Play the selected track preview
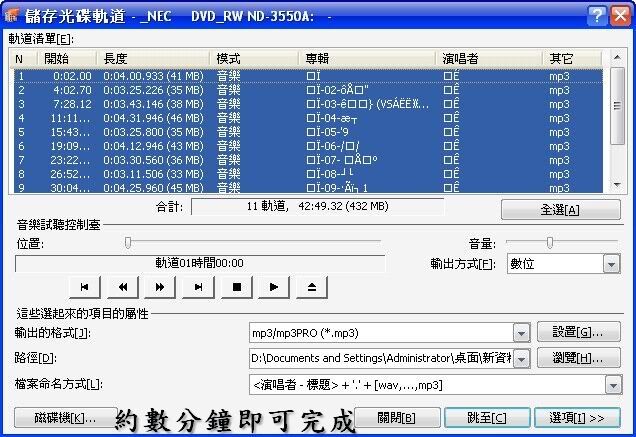The image size is (636, 437). coord(274,287)
